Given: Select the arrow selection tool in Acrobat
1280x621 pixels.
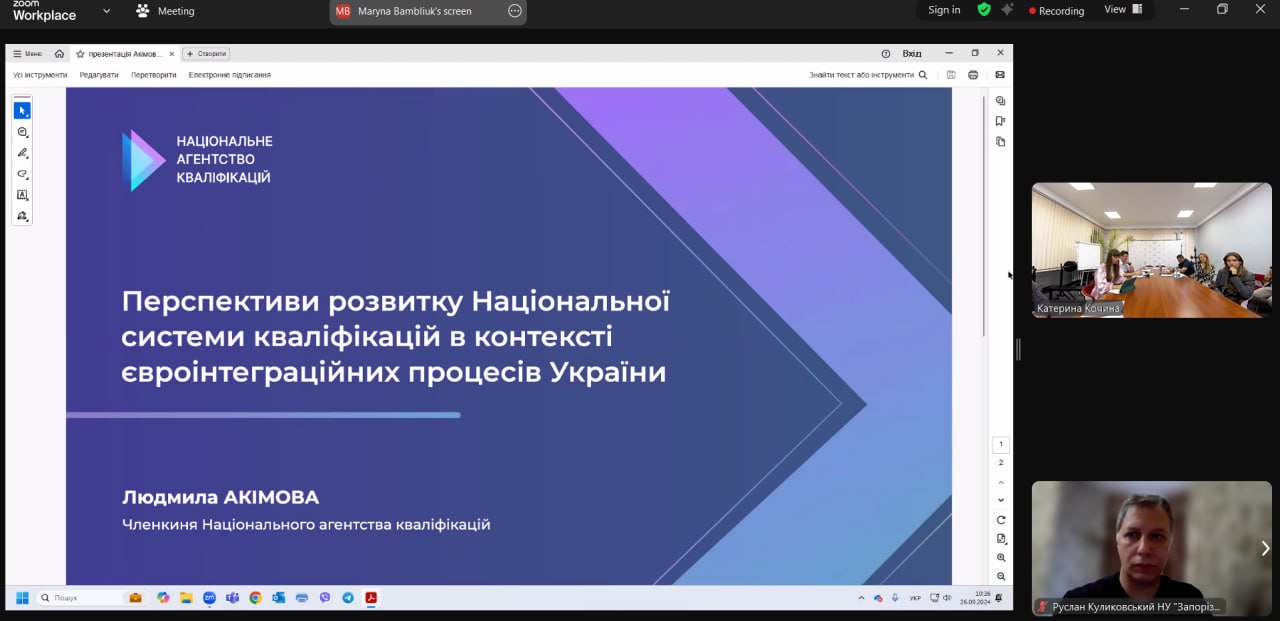Looking at the screenshot, I should coord(22,111).
